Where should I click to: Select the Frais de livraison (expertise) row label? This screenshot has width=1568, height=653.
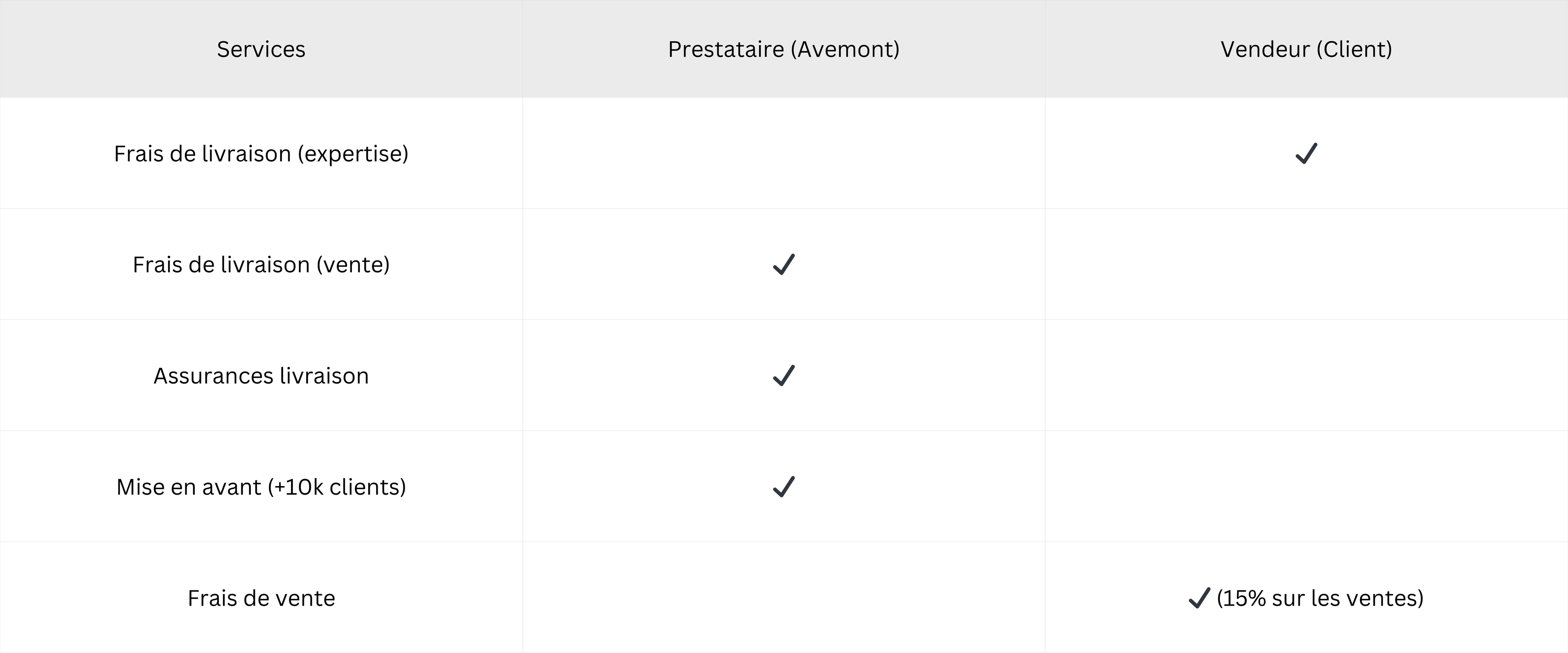coord(261,154)
